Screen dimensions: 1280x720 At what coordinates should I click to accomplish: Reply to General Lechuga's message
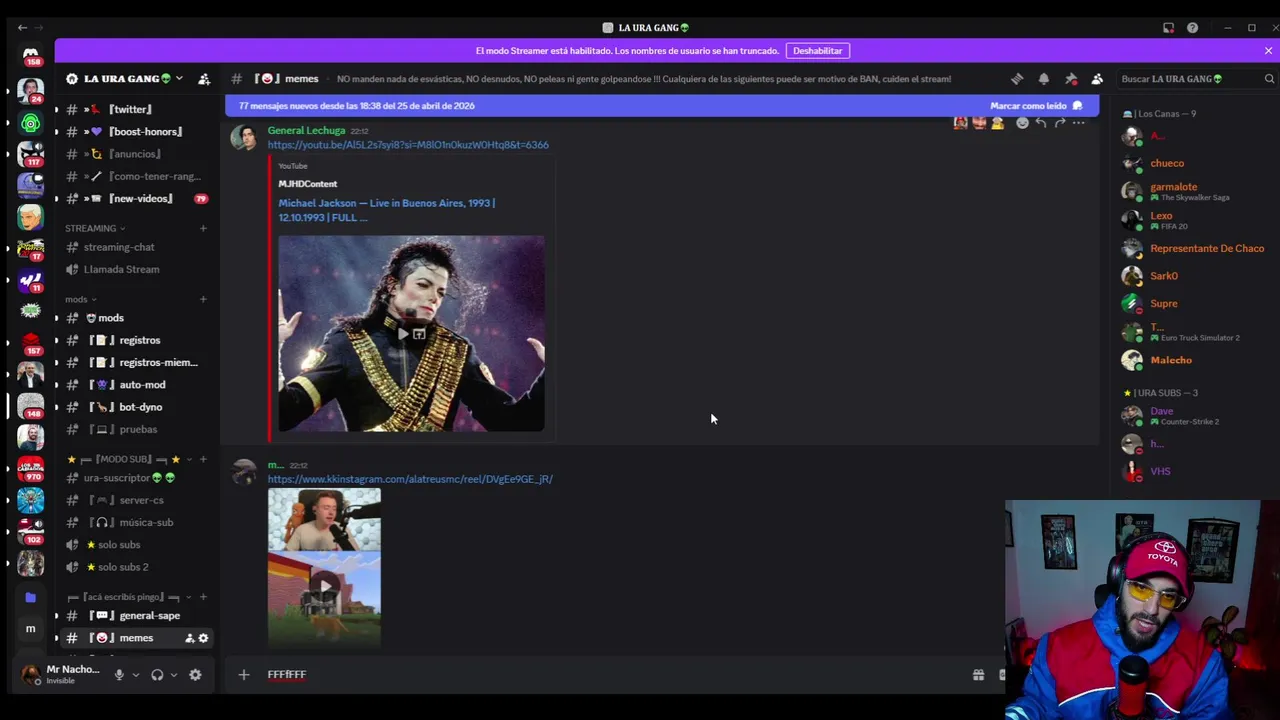(x=1041, y=123)
